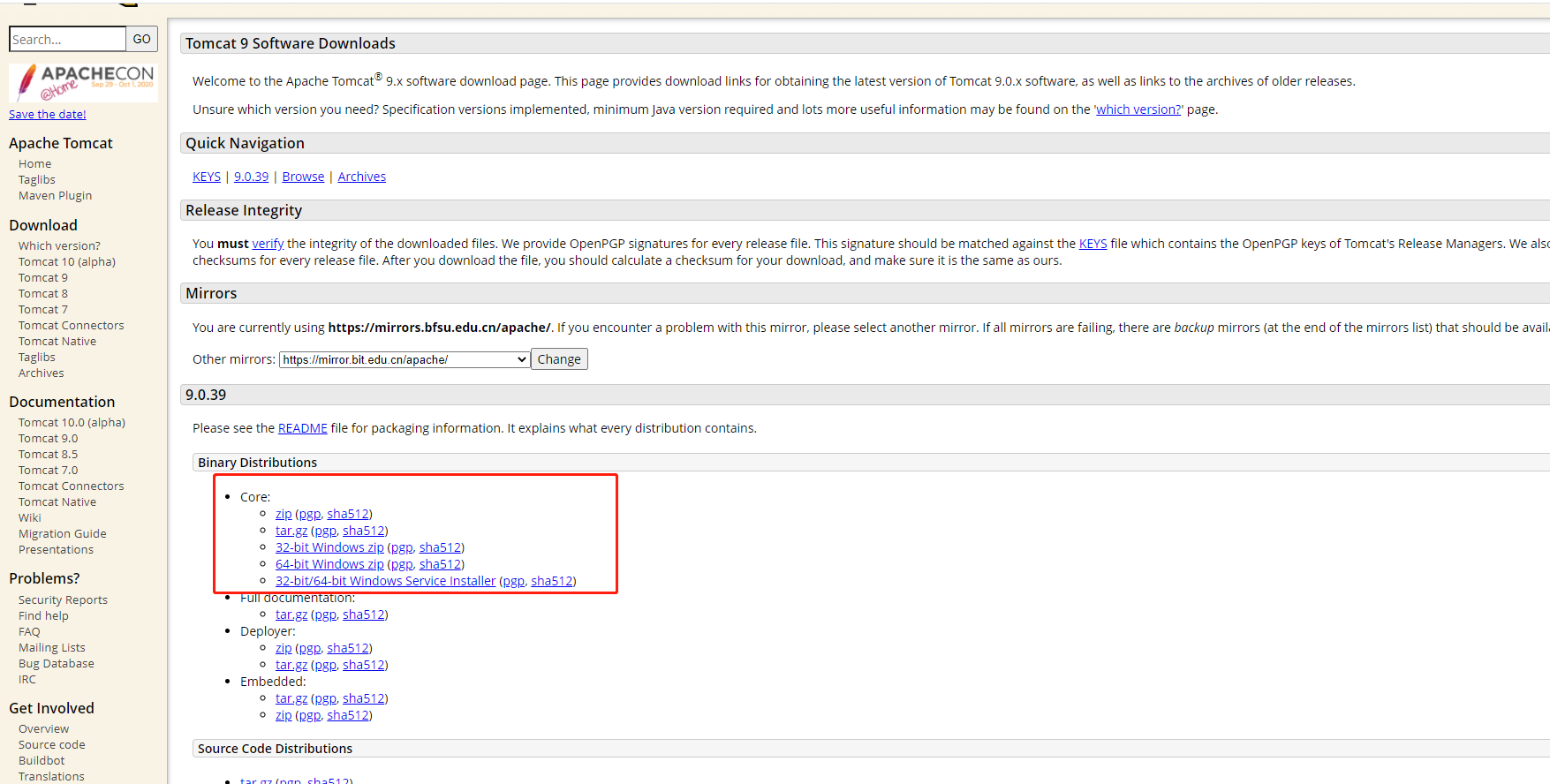Screen dimensions: 1550x784
Task: Open the KEYS link in Release Integrity text
Action: pos(1093,244)
